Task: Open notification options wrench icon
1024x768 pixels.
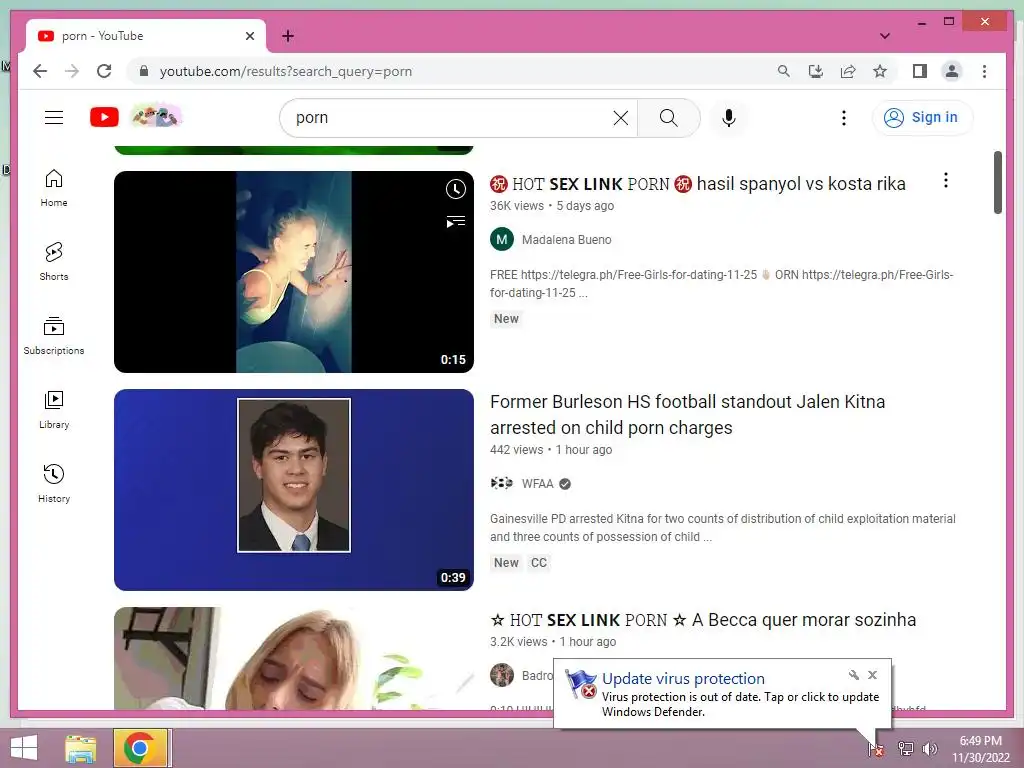Action: coord(854,675)
